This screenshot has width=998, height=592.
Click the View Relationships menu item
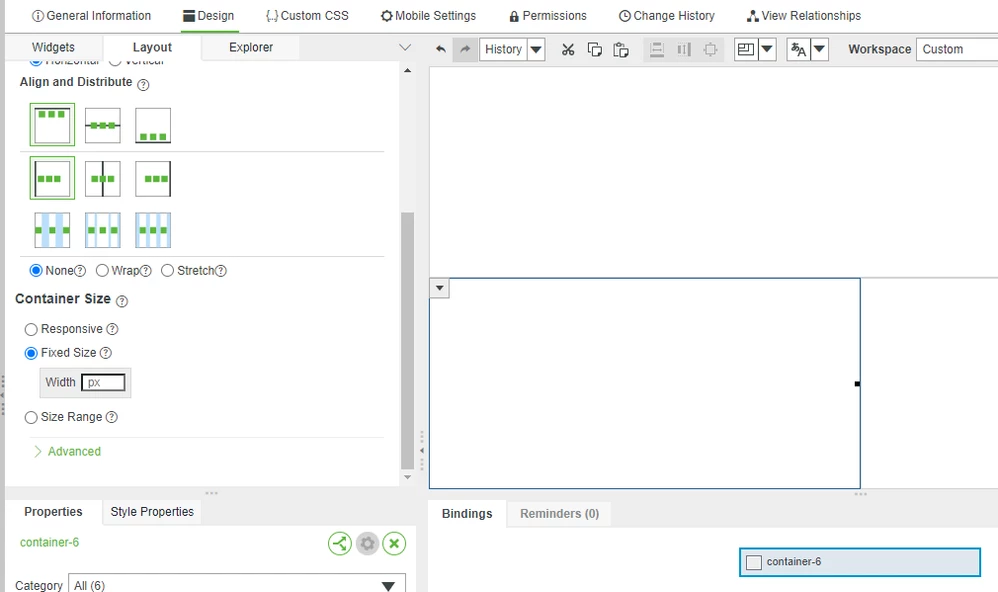[803, 15]
